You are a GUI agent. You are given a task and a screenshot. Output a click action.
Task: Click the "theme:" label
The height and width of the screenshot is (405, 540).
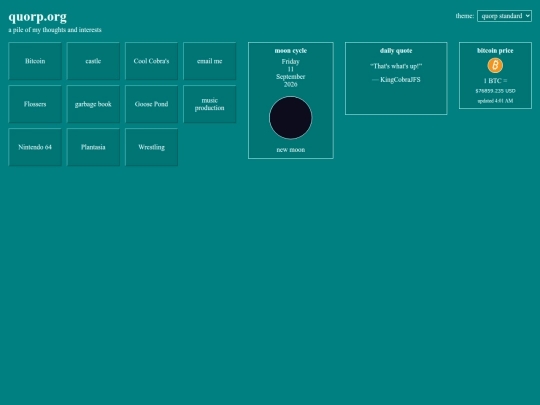(465, 16)
